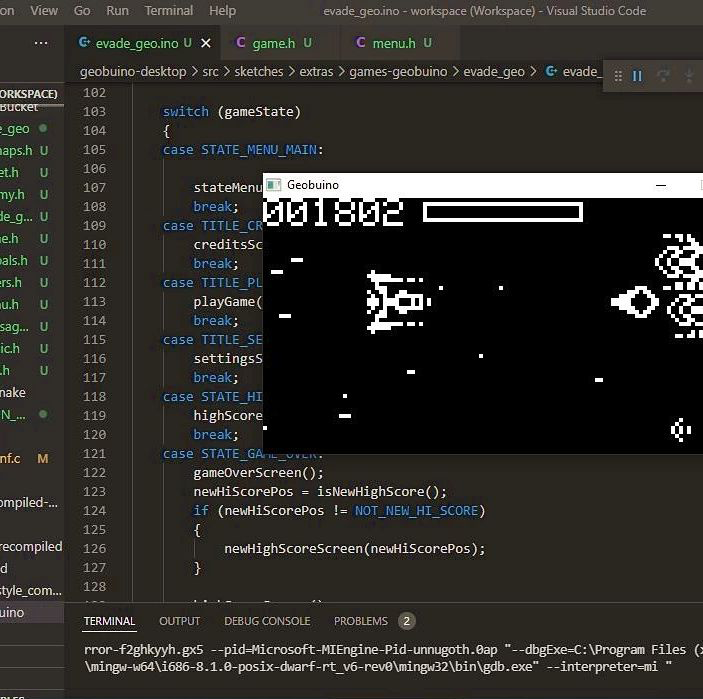Click newHighScoreScreen call on line 126
The width and height of the screenshot is (703, 699).
pyautogui.click(x=355, y=549)
